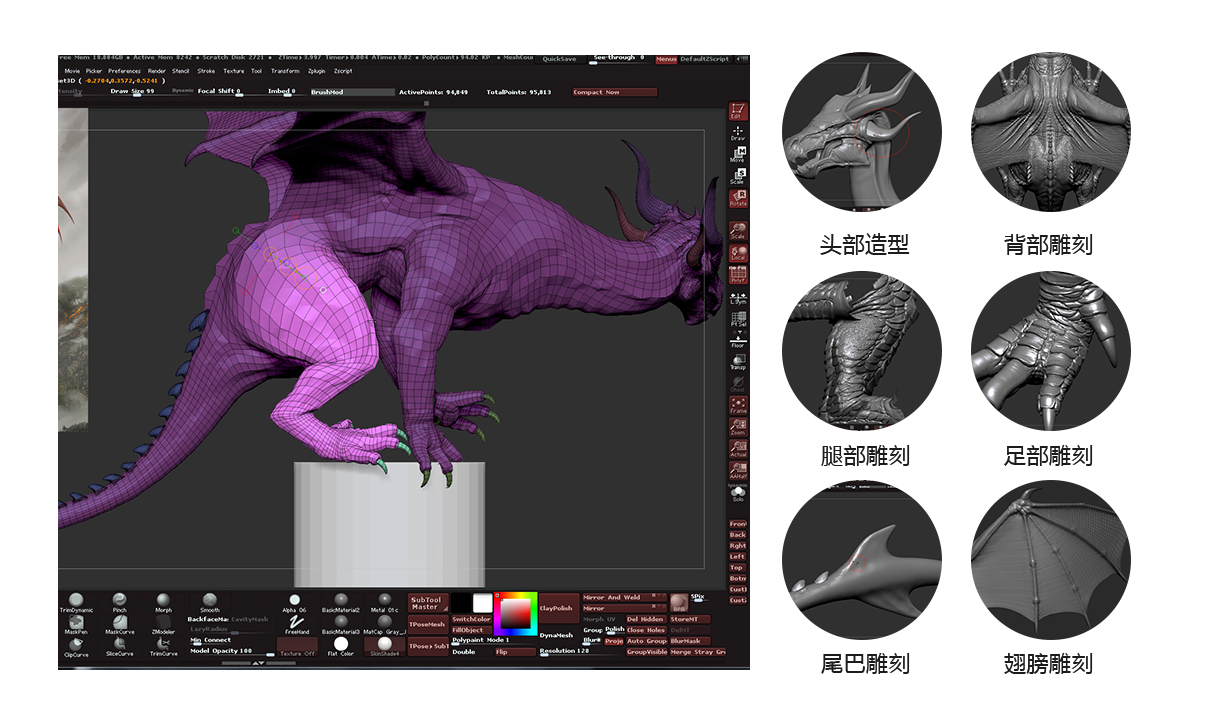Click the QuickSave button
This screenshot has width=1210, height=720.
(x=560, y=59)
